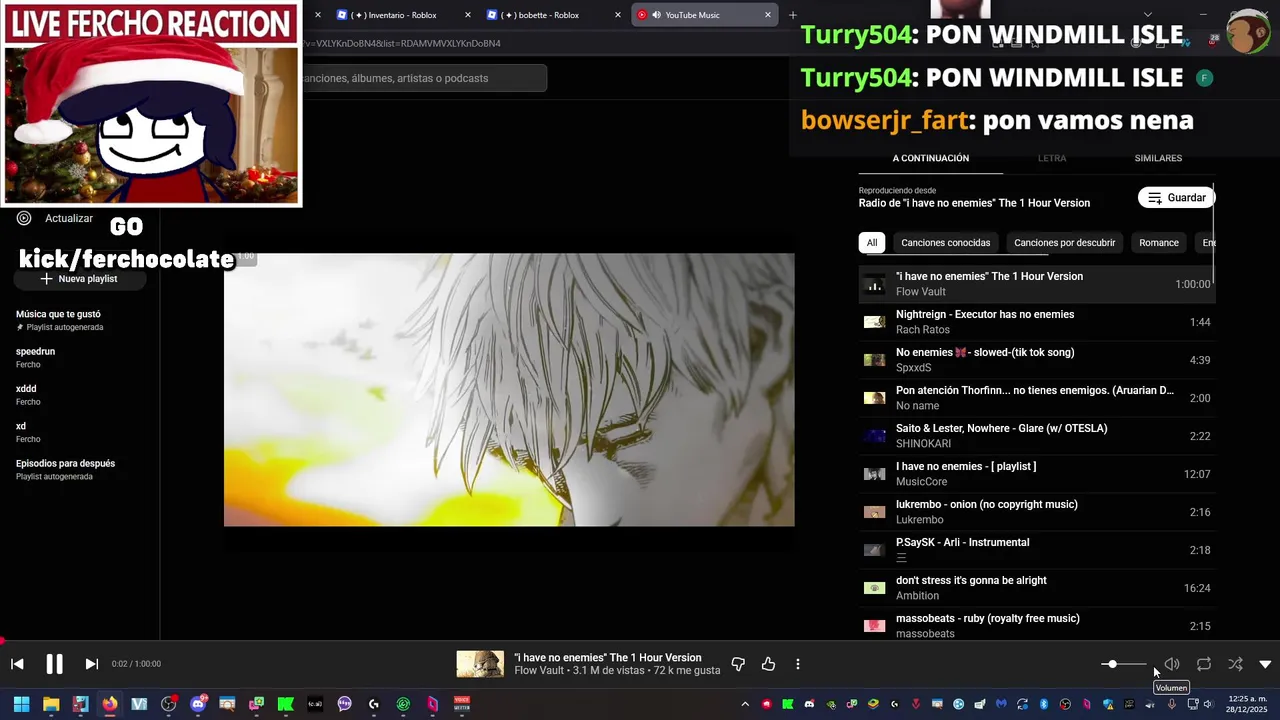This screenshot has width=1280, height=720.
Task: Play No enemies - slowed (tik tok song)
Action: (x=1037, y=360)
